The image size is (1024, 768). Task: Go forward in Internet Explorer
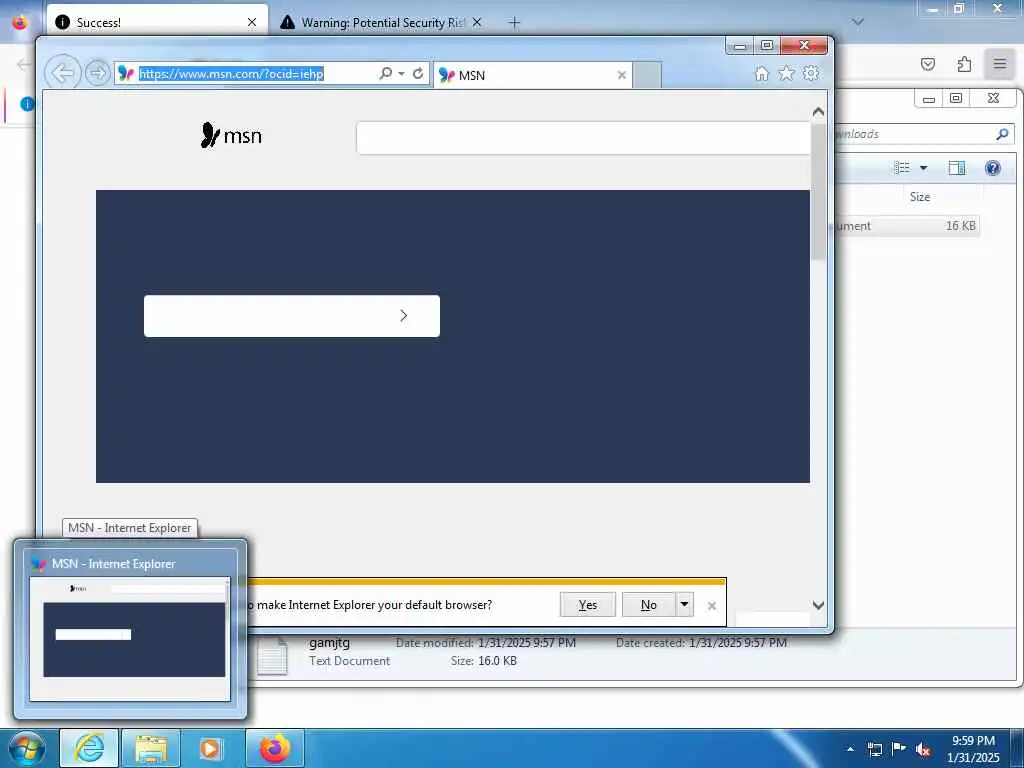(x=97, y=73)
